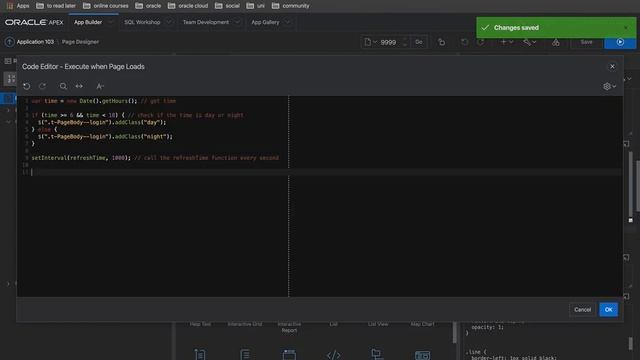Trigger auto-complete icon in Code Editor
The width and height of the screenshot is (640, 360).
pos(100,86)
